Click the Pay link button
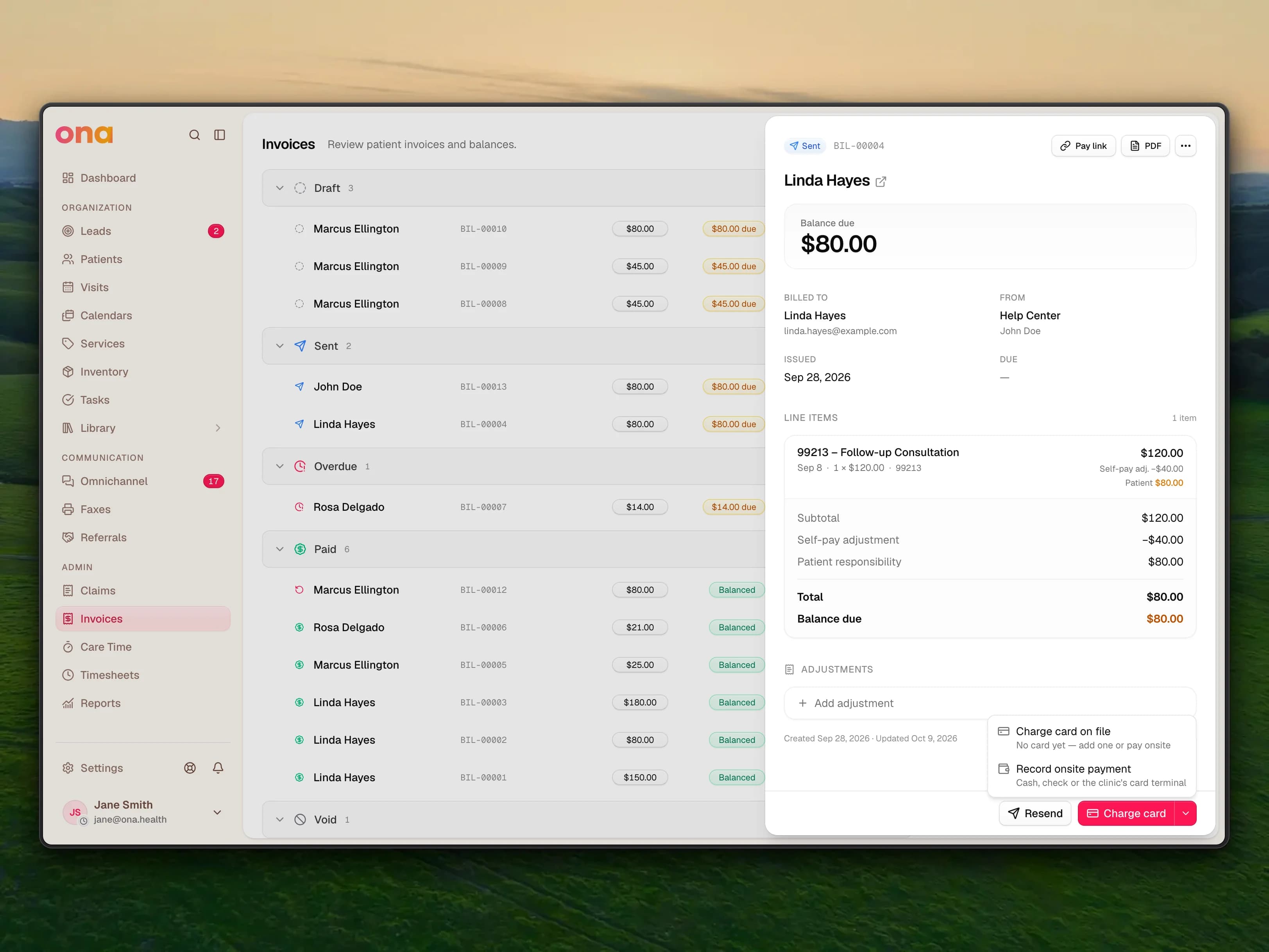 pos(1083,146)
